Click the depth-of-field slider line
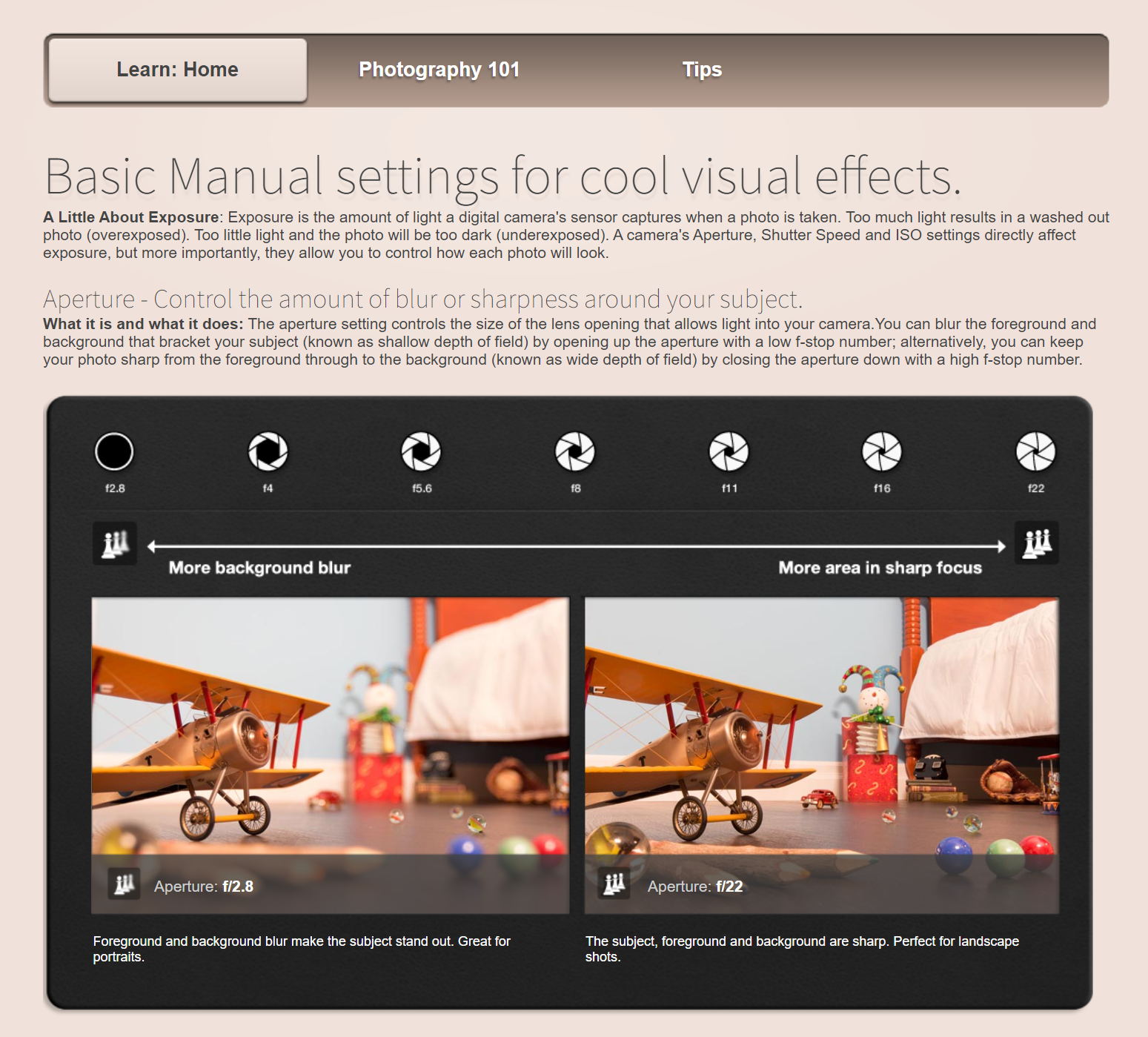Viewport: 1148px width, 1037px height. (576, 547)
